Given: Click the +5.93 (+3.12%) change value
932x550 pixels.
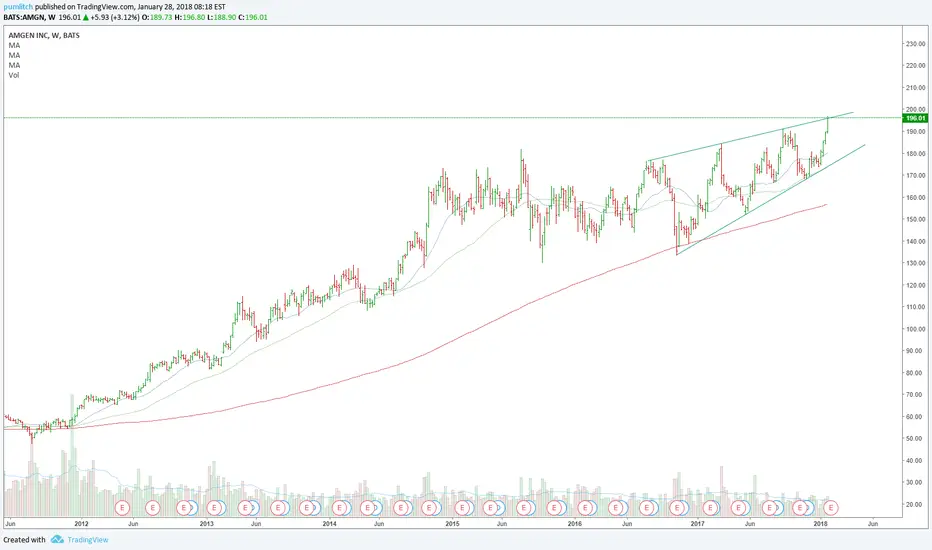Looking at the screenshot, I should tap(115, 17).
